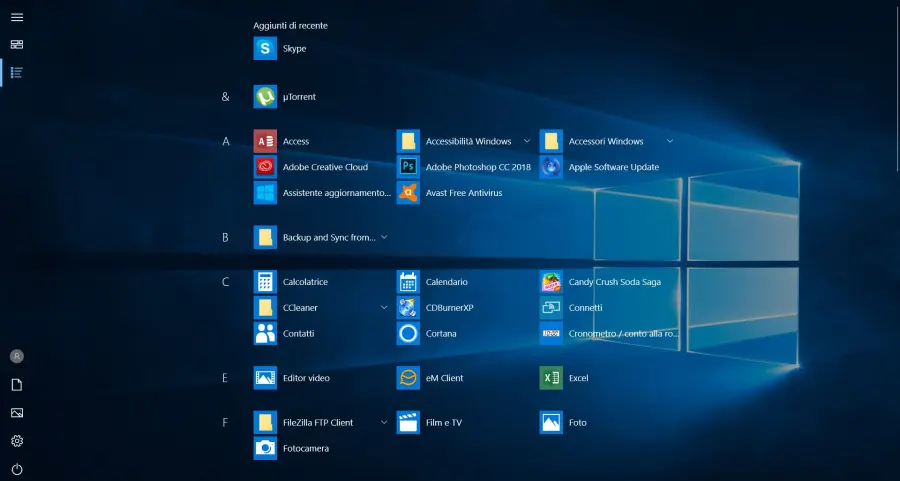Click the Power button icon

17,469
